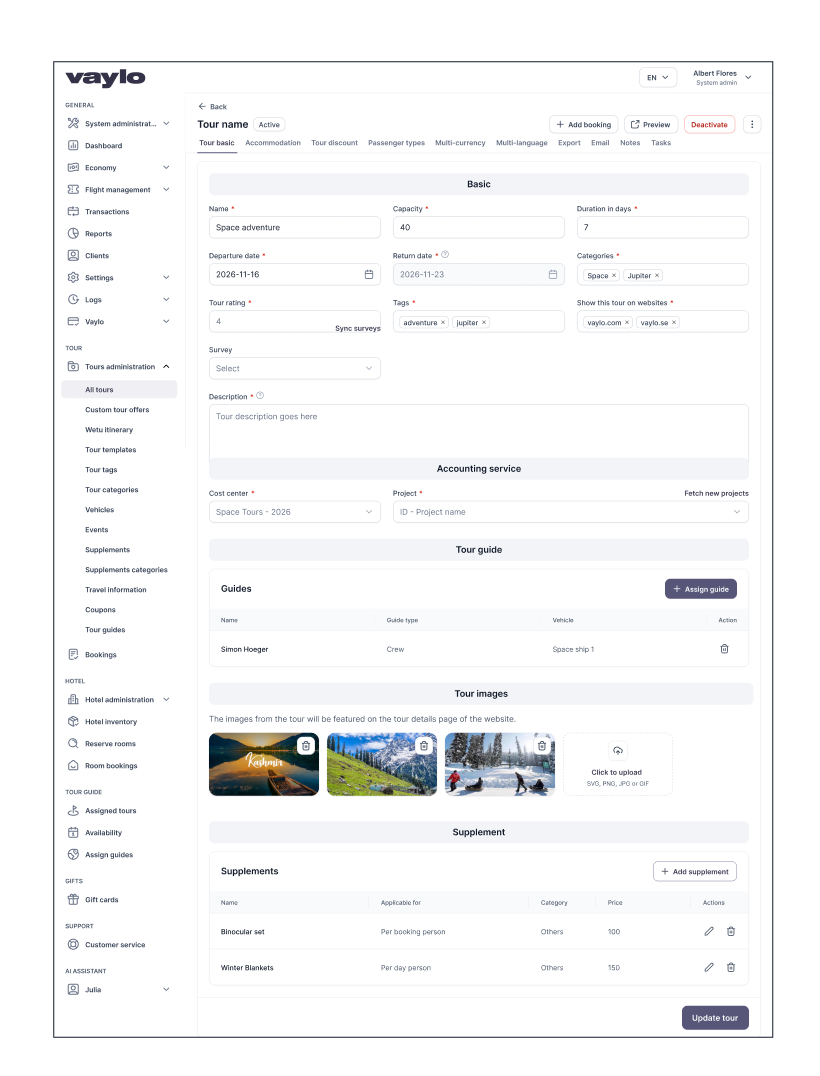Open the EN language selector
820x1076 pixels.
pyautogui.click(x=657, y=77)
